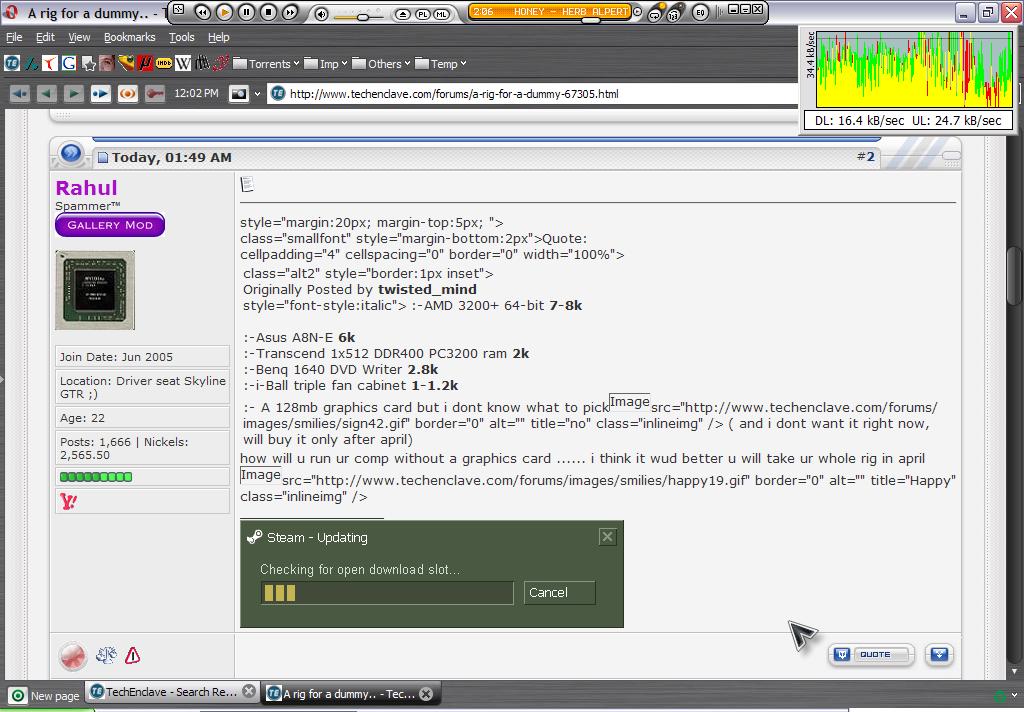Image resolution: width=1024 pixels, height=712 pixels.
Task: Open Rahul's user profile link
Action: click(86, 187)
